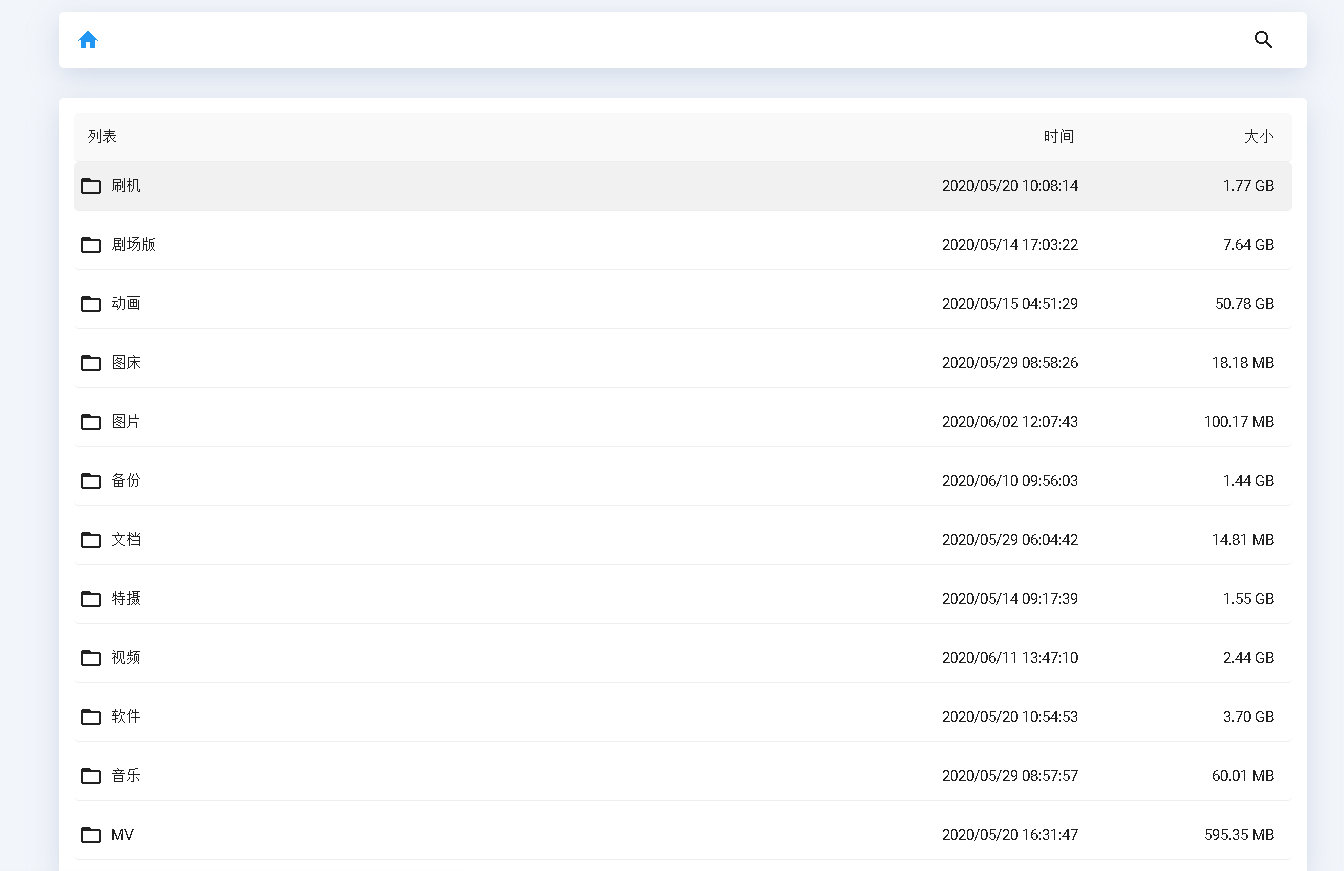Click timestamp 2020/05/15 04:51:29

click(x=1010, y=304)
